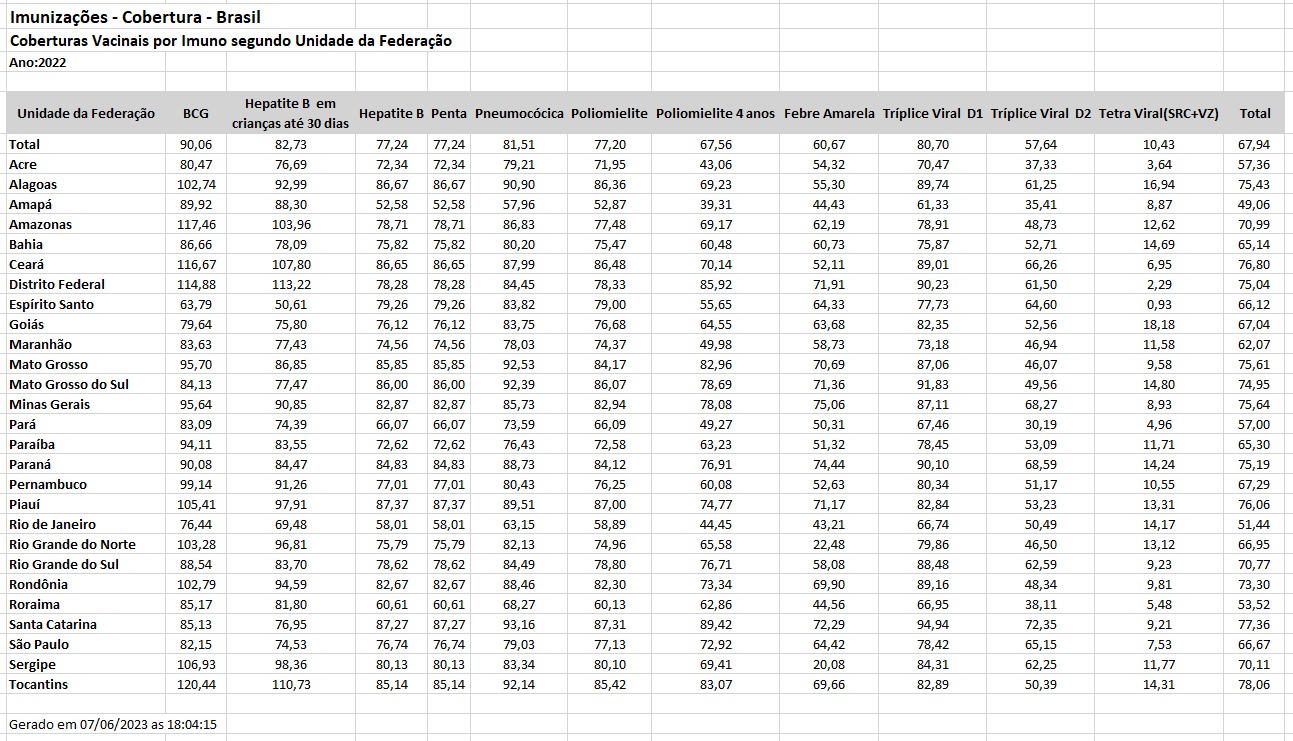This screenshot has height=741, width=1293.
Task: Select Goiás Tetra Viral value 18,18
Action: tap(1159, 324)
